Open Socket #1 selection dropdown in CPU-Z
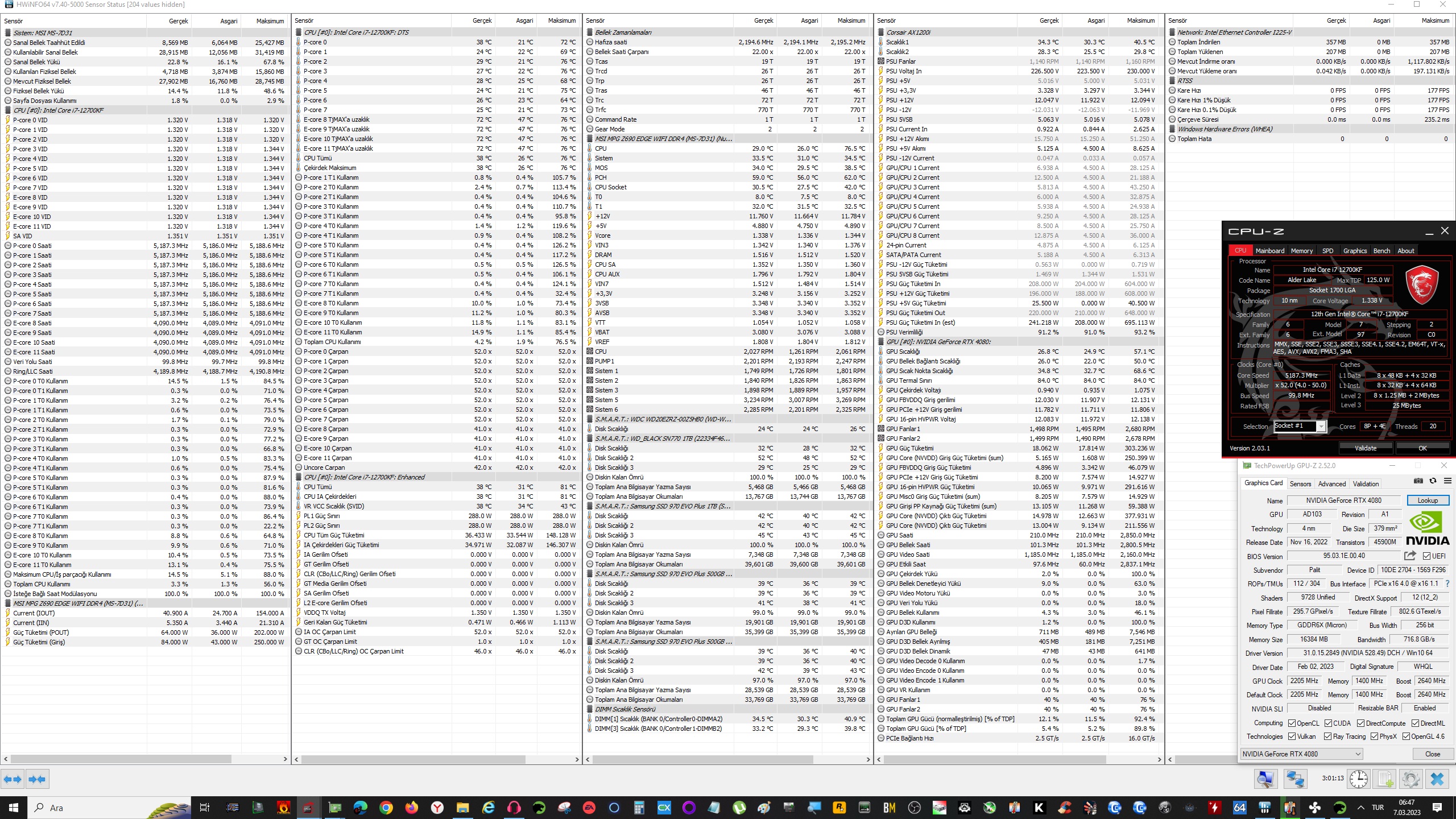This screenshot has height=819, width=1456. tap(1300, 426)
